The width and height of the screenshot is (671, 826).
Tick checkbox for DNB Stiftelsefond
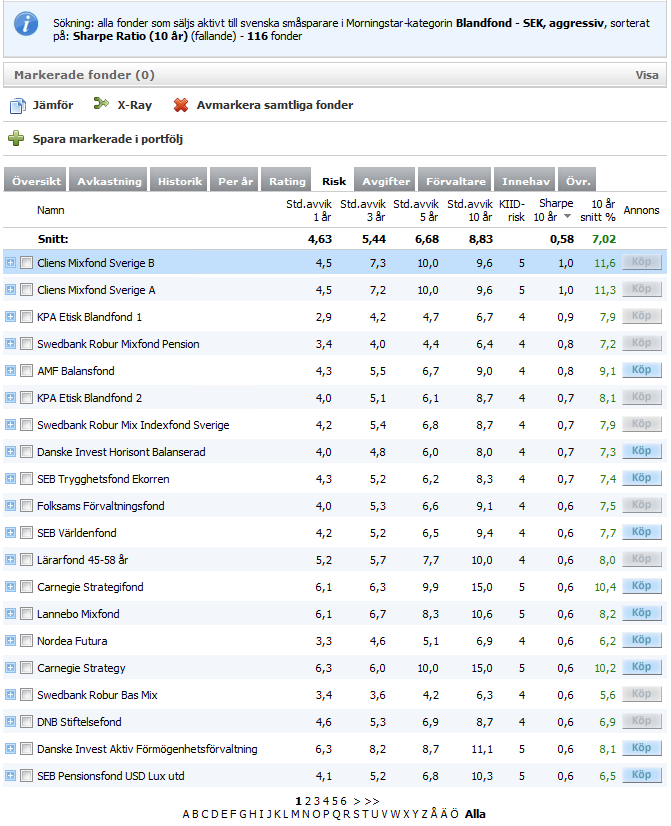point(26,721)
